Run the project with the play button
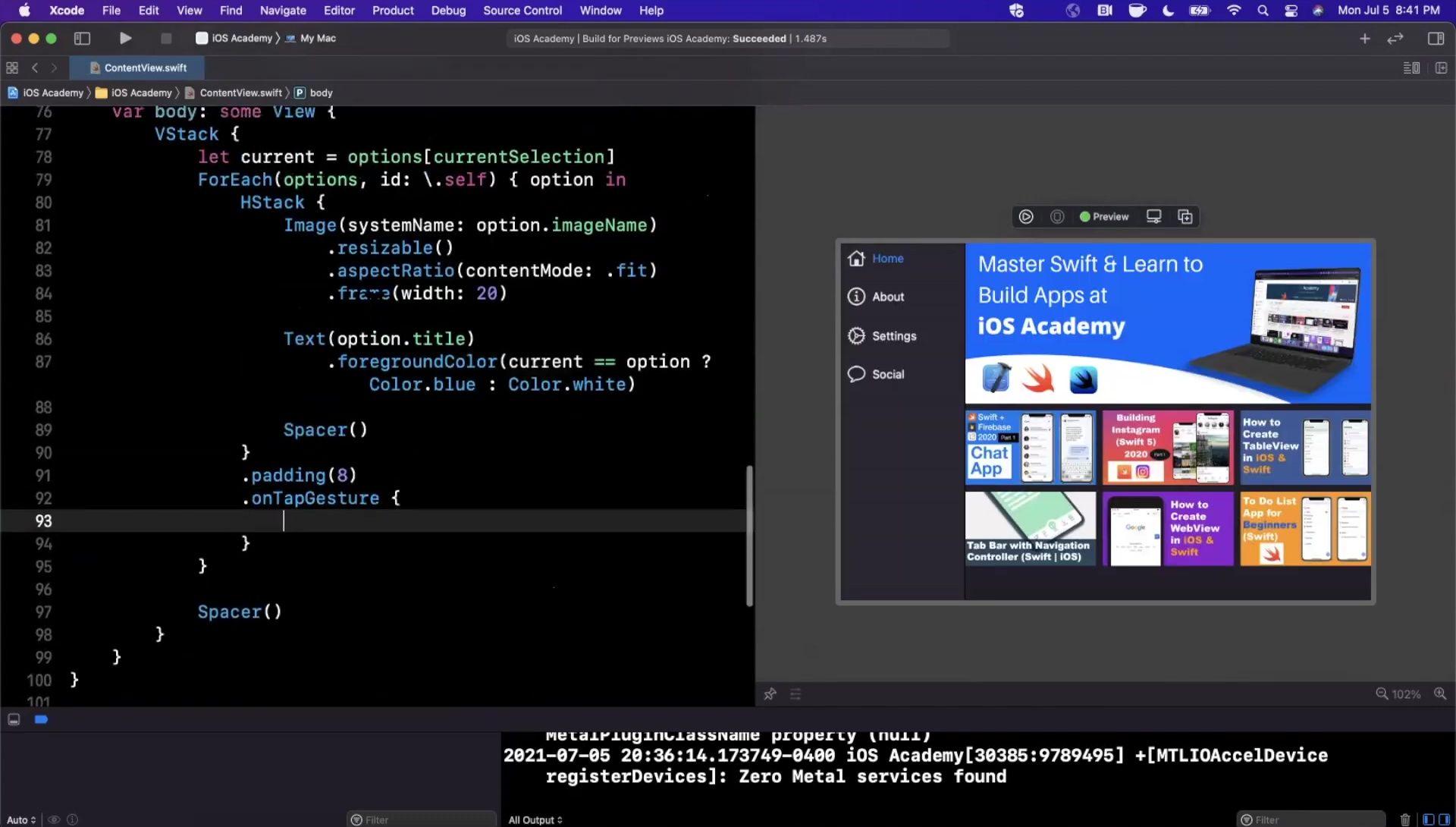This screenshot has width=1456, height=827. coord(125,38)
